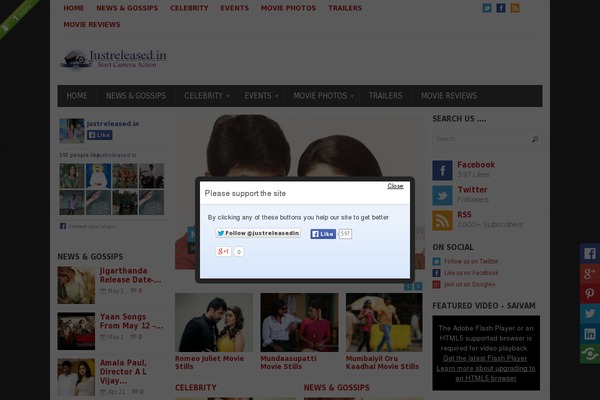
Task: Open Home in the dark navigation bar
Action: [x=77, y=96]
